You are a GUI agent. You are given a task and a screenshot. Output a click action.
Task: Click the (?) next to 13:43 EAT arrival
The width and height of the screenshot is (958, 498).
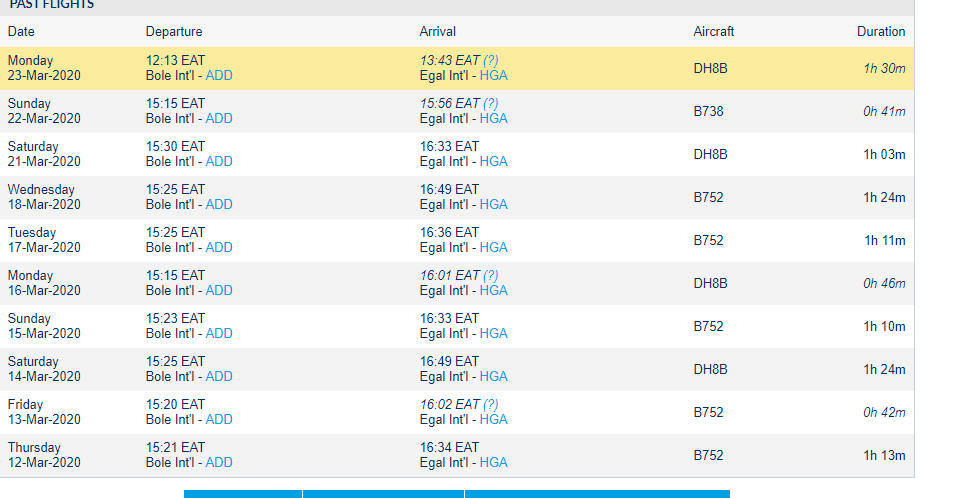(491, 60)
